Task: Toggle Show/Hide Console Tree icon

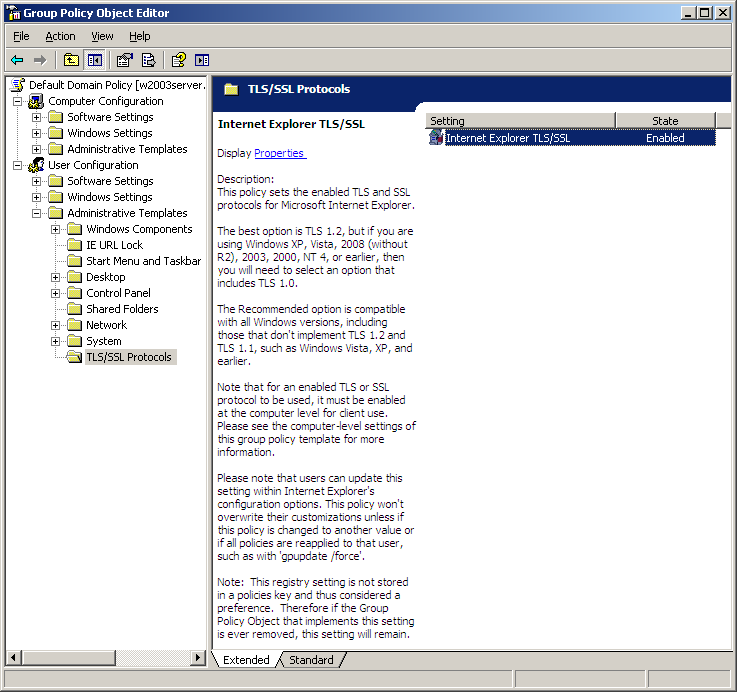Action: 94,60
